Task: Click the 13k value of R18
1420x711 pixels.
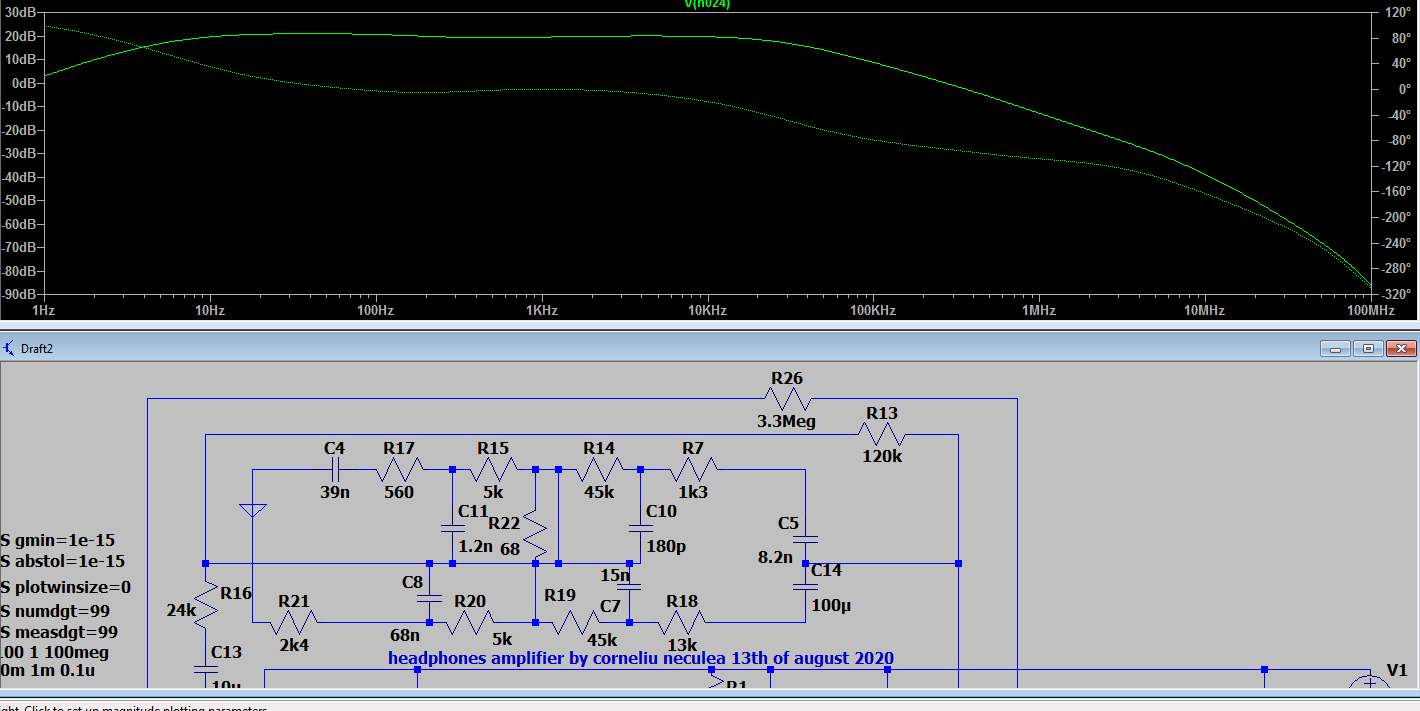Action: [682, 645]
